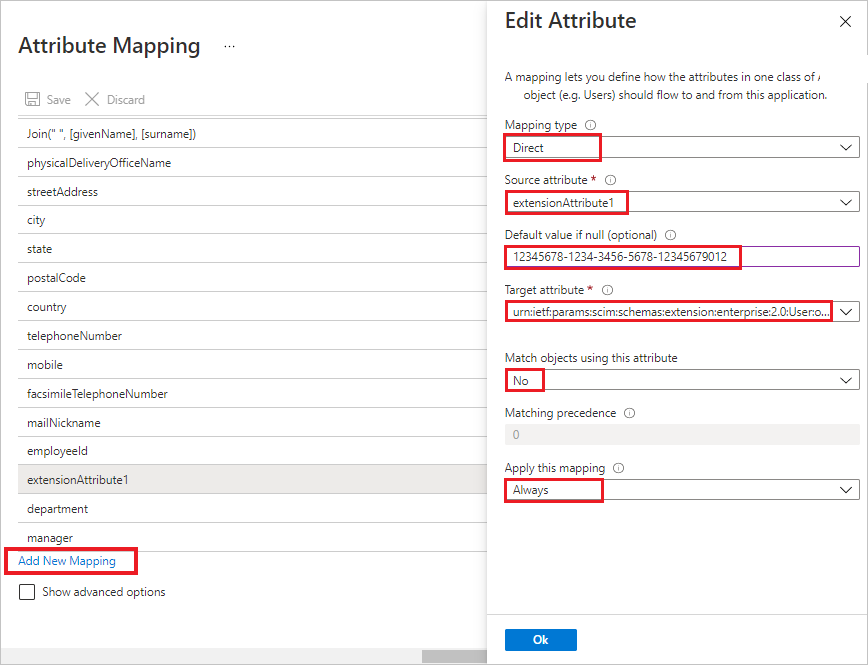Click the Default value if null field
This screenshot has height=665, width=868.
point(682,257)
